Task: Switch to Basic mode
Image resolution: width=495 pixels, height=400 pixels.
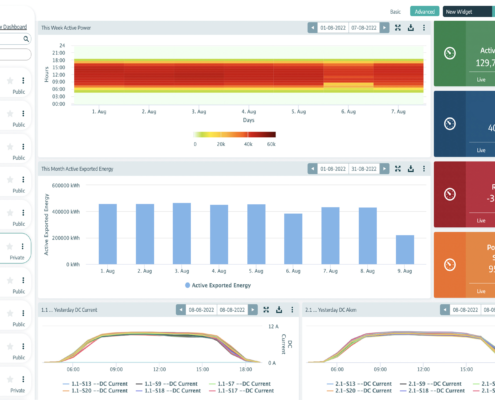Action: coord(395,12)
